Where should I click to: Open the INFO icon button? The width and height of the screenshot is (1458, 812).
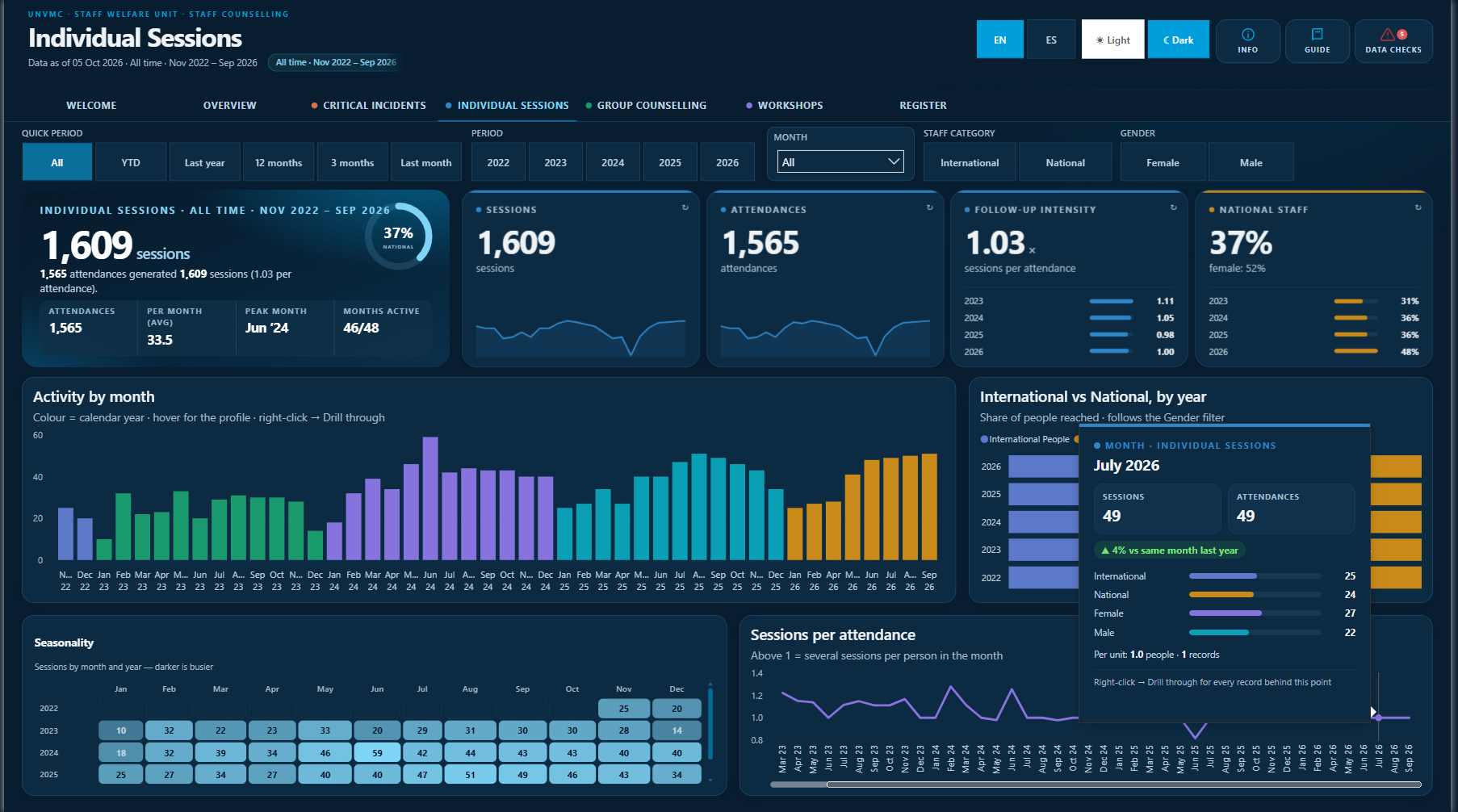point(1247,40)
